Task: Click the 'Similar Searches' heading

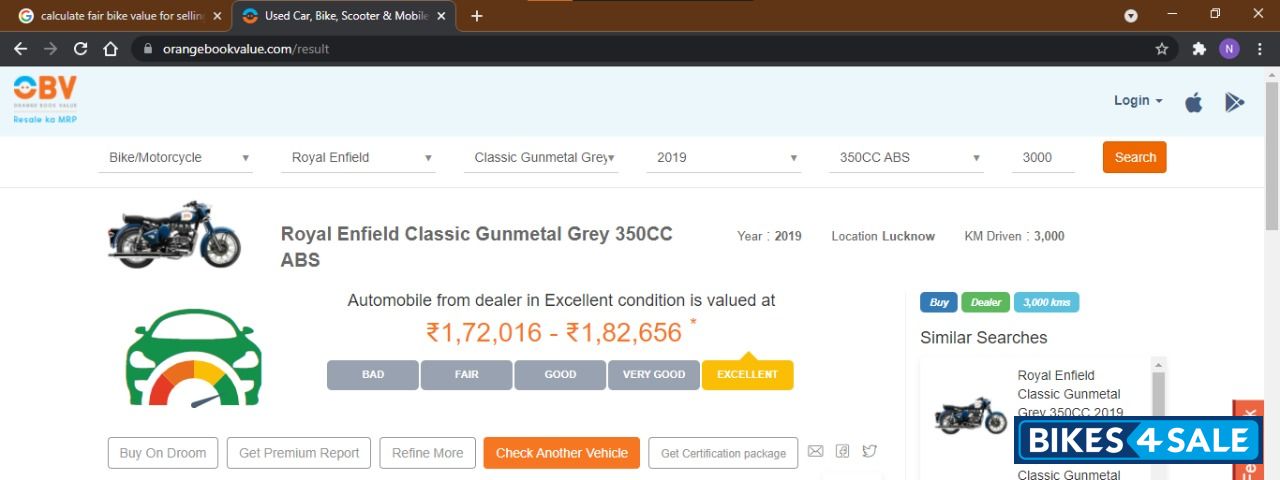Action: coord(983,338)
